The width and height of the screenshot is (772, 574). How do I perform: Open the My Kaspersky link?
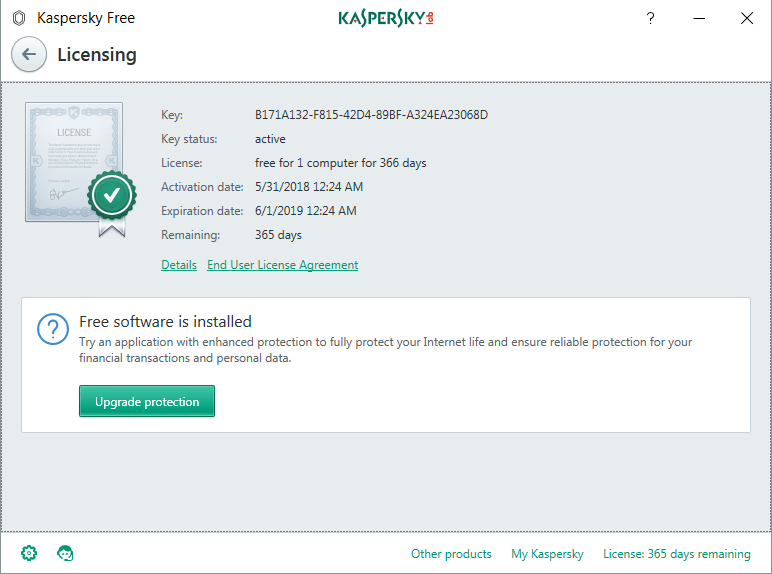tap(547, 554)
